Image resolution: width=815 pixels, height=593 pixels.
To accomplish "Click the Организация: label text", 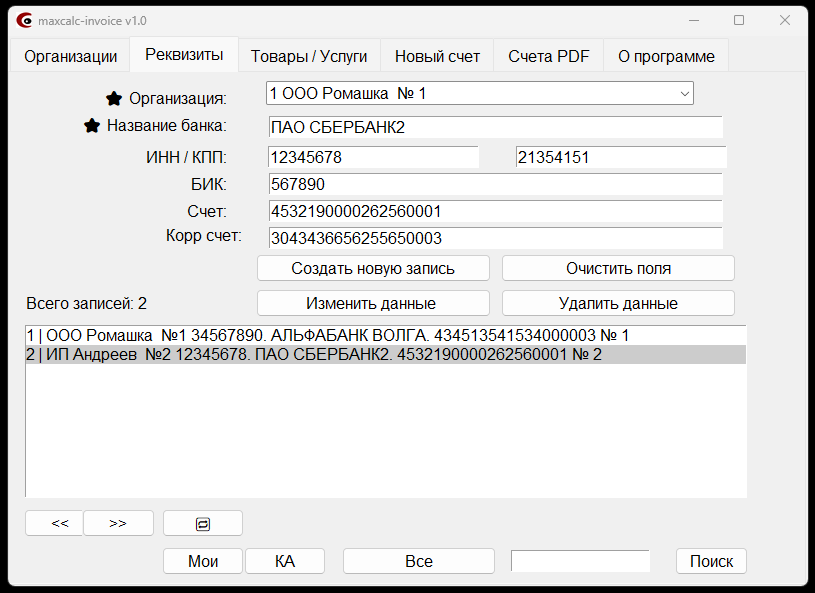I will pyautogui.click(x=178, y=98).
